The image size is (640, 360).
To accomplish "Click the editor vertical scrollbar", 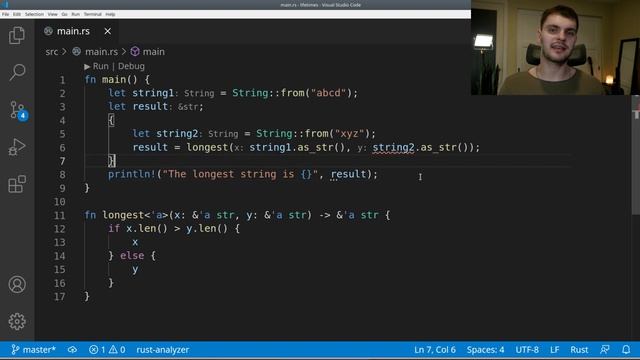I will tap(636, 155).
